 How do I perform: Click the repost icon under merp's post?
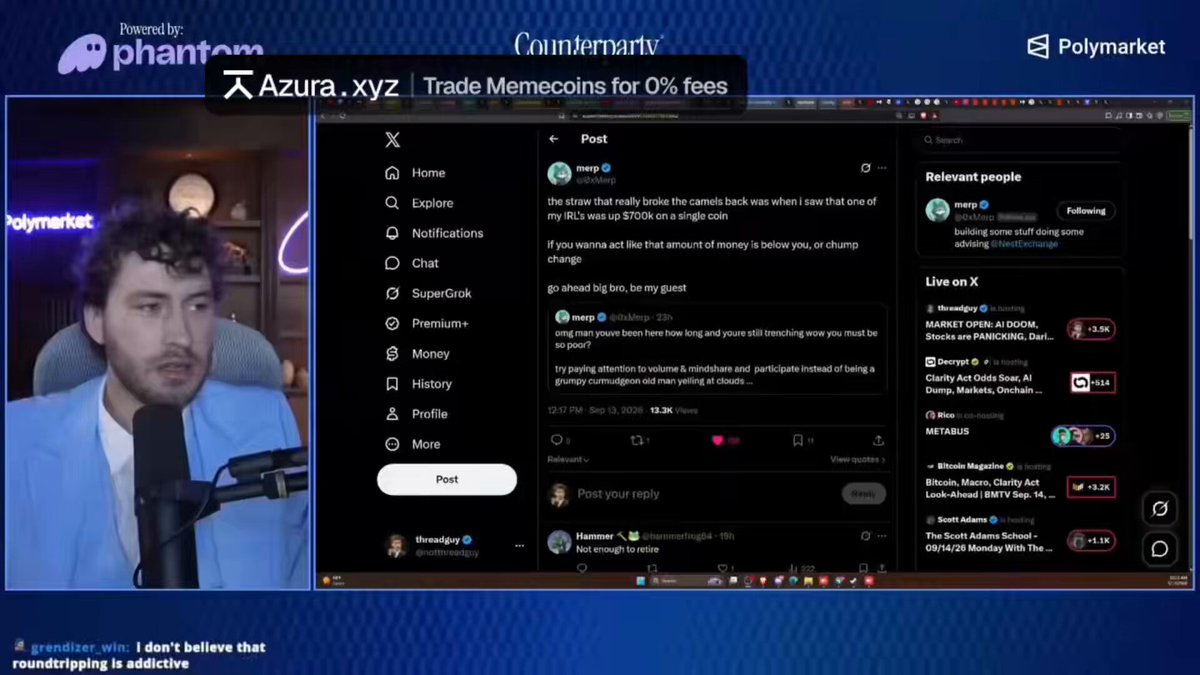(637, 440)
